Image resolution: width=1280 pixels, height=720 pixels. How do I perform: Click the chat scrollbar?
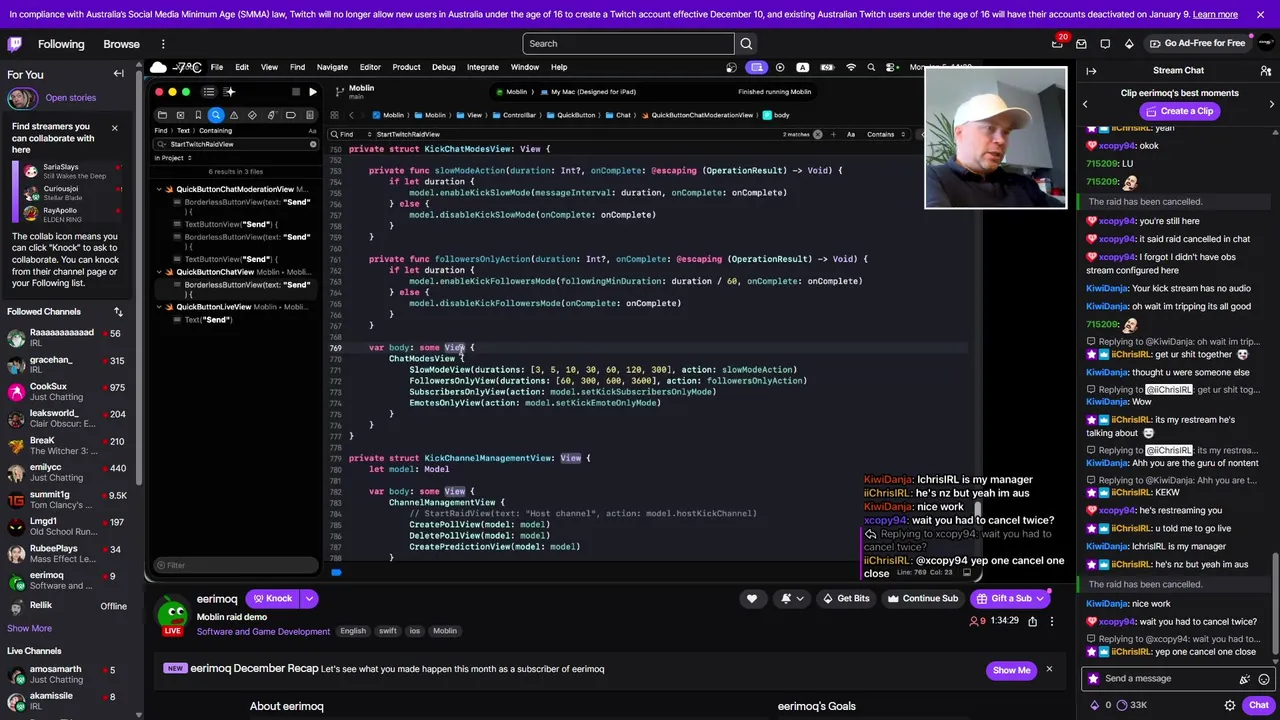(x=1276, y=604)
